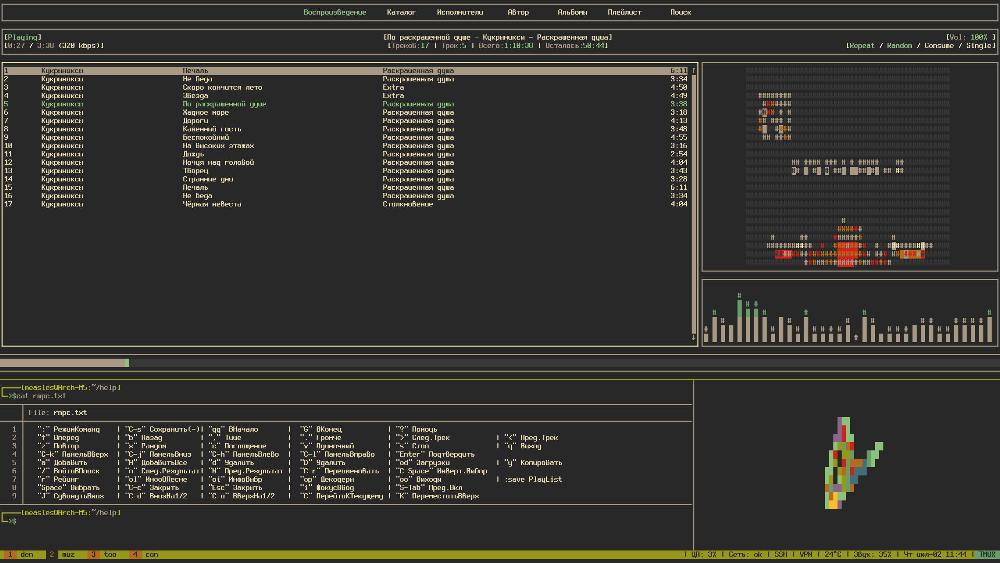This screenshot has width=1000, height=563.
Task: Select playing track По раскрашенной душе in row 5
Action: [x=348, y=104]
